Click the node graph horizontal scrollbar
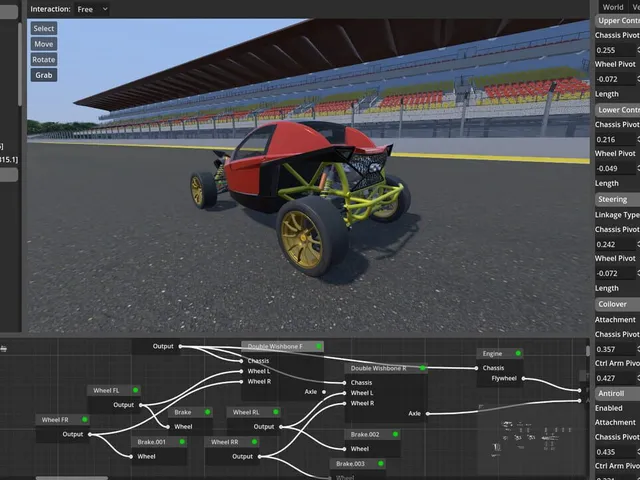 72,478
